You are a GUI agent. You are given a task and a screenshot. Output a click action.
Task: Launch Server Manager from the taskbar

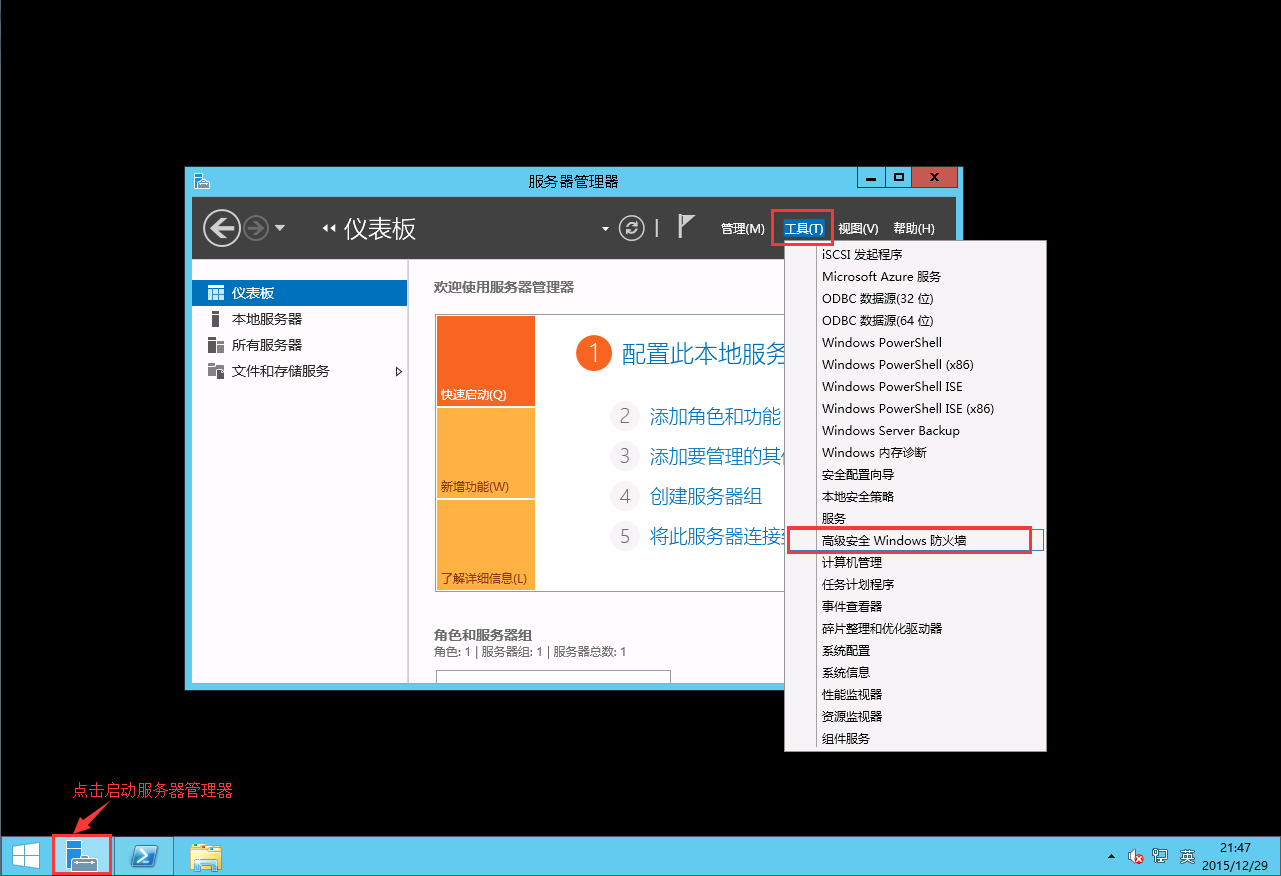[x=82, y=856]
